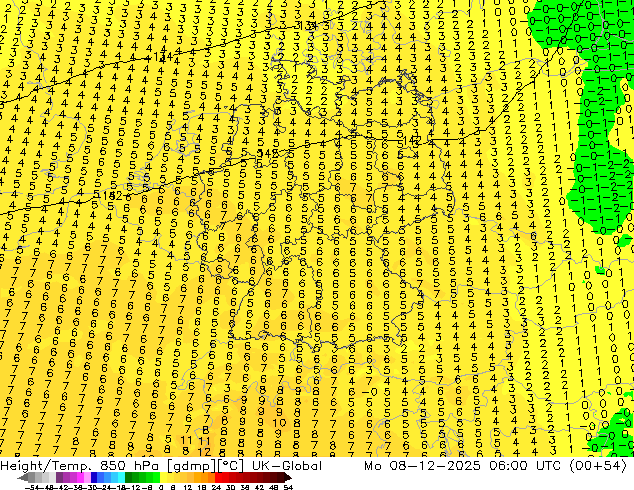This screenshot has width=634, height=490.
Task: Click the dark maroon right arrow of the color scale
Action: pyautogui.click(x=287, y=478)
